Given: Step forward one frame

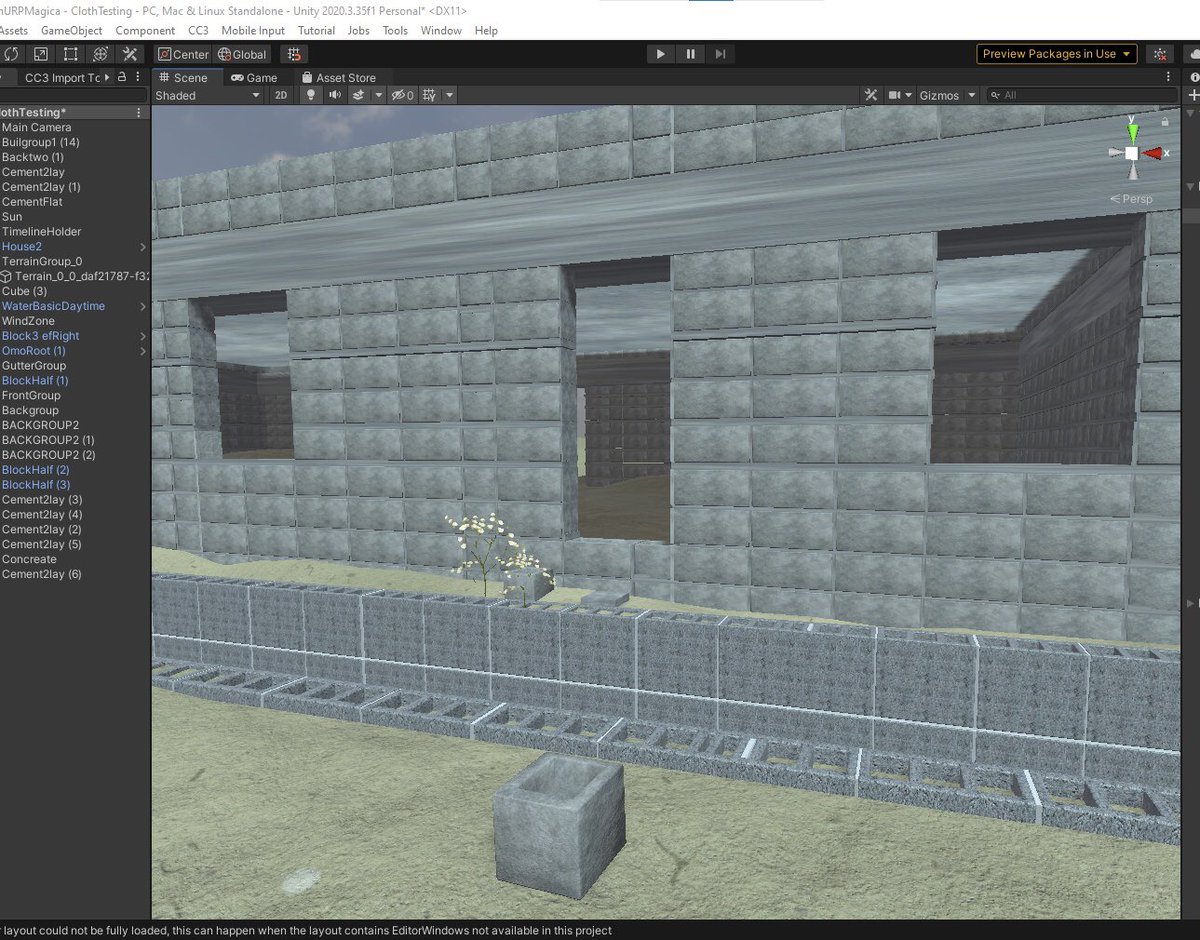Looking at the screenshot, I should (720, 54).
